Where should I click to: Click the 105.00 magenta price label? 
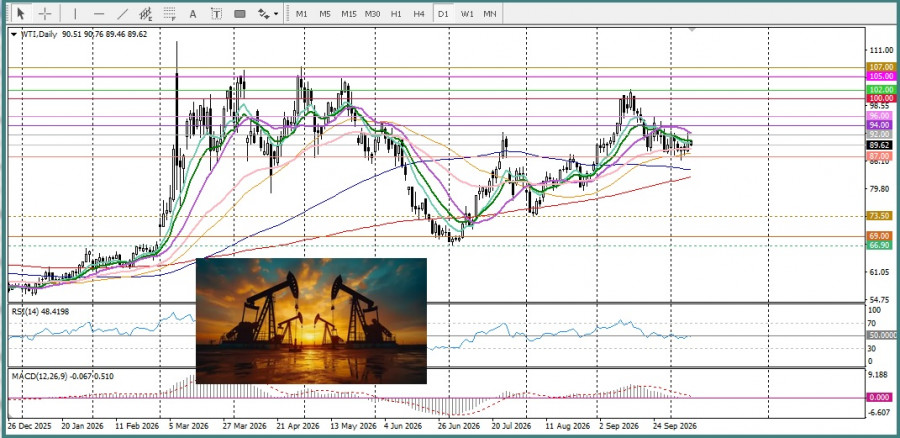coord(880,76)
